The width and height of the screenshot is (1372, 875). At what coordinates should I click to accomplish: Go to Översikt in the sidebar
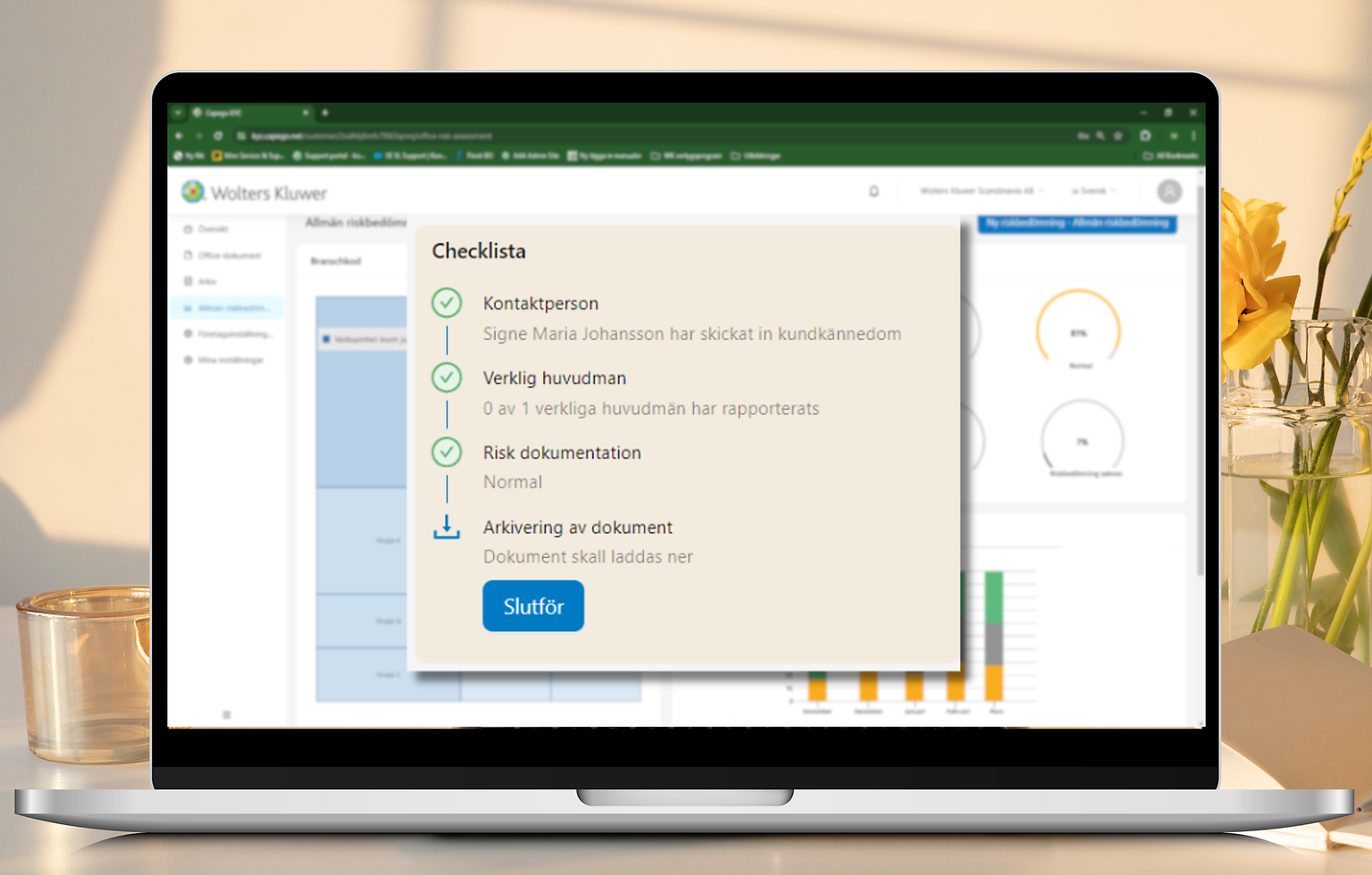click(212, 229)
